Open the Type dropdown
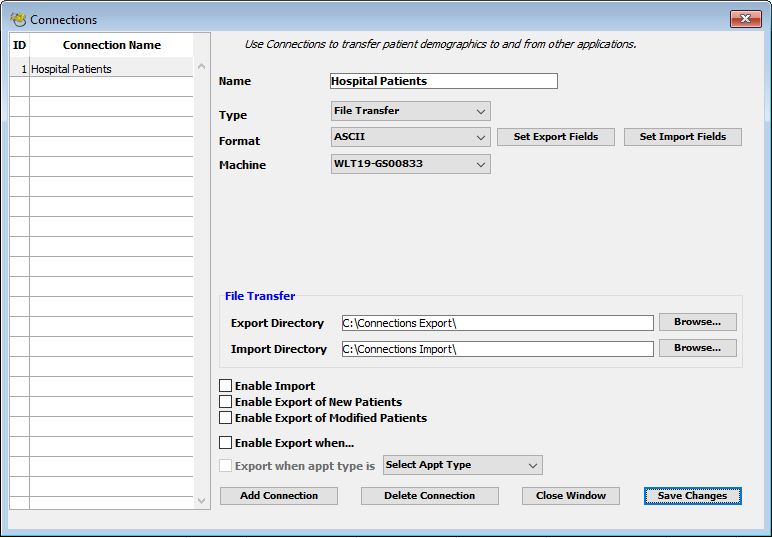 point(410,111)
